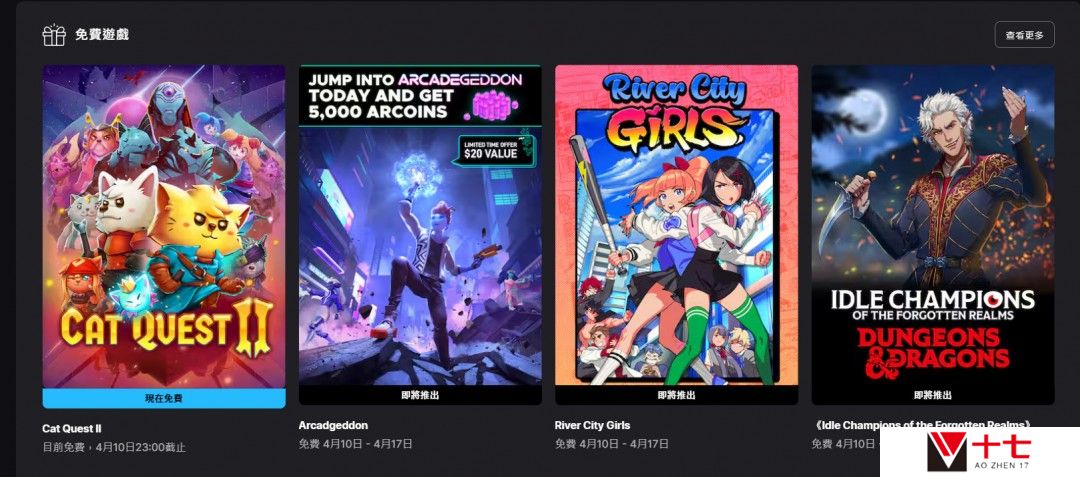Click the gift box icon beside 免費遊戲
The width and height of the screenshot is (1080, 477).
54,34
